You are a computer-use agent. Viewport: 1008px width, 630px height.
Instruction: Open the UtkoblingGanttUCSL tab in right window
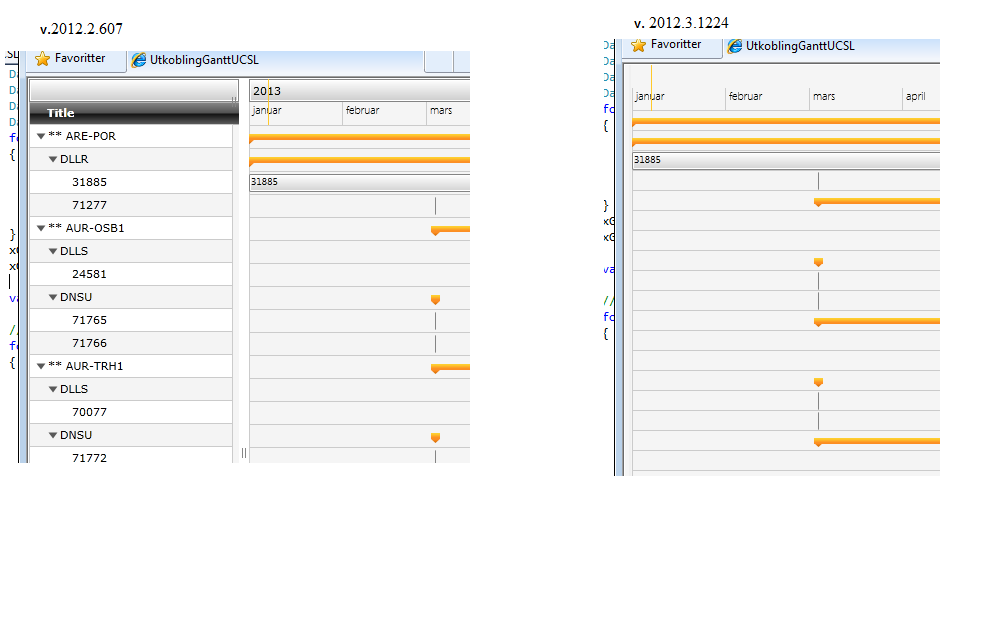point(800,46)
